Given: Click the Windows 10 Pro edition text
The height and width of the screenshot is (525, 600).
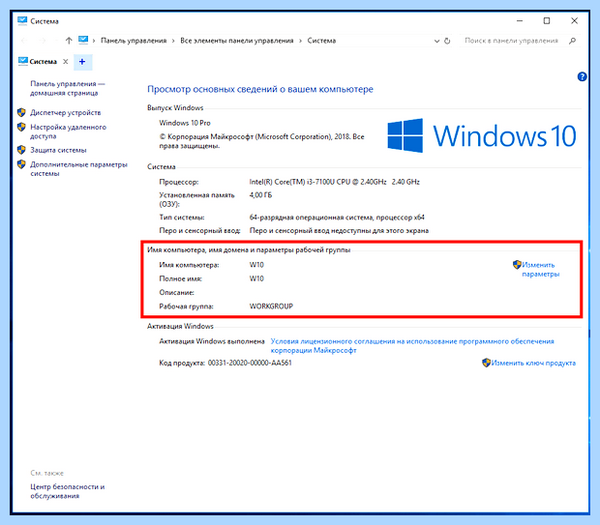Looking at the screenshot, I should pos(185,123).
